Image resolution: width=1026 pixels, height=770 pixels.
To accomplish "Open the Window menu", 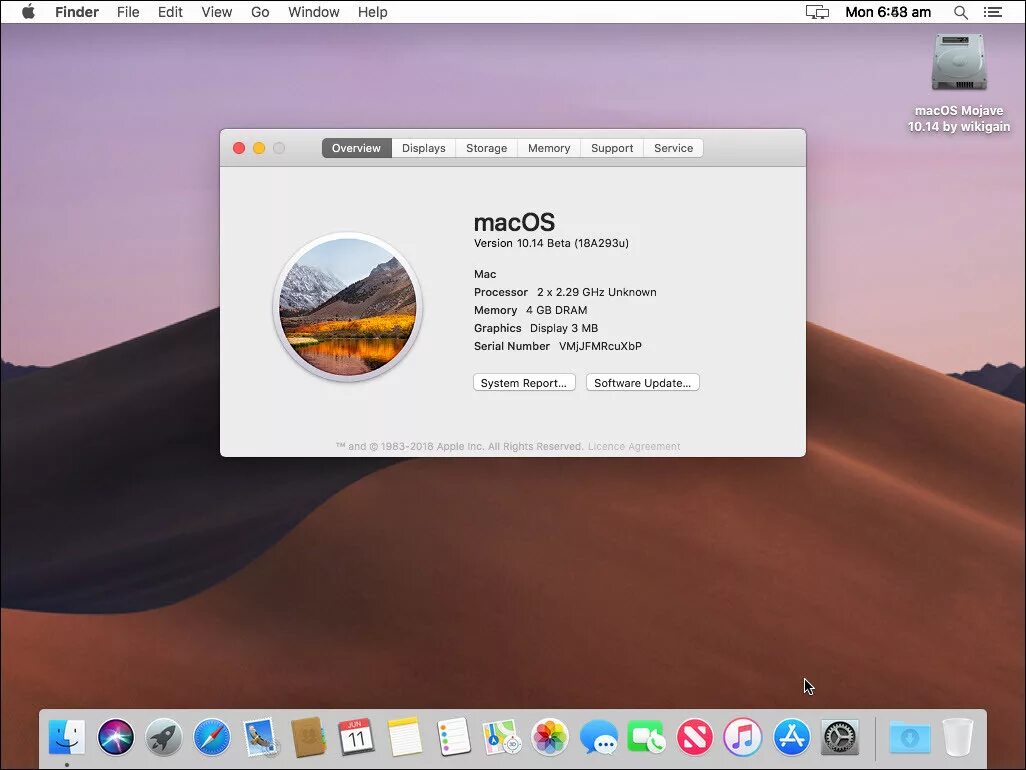I will [313, 12].
